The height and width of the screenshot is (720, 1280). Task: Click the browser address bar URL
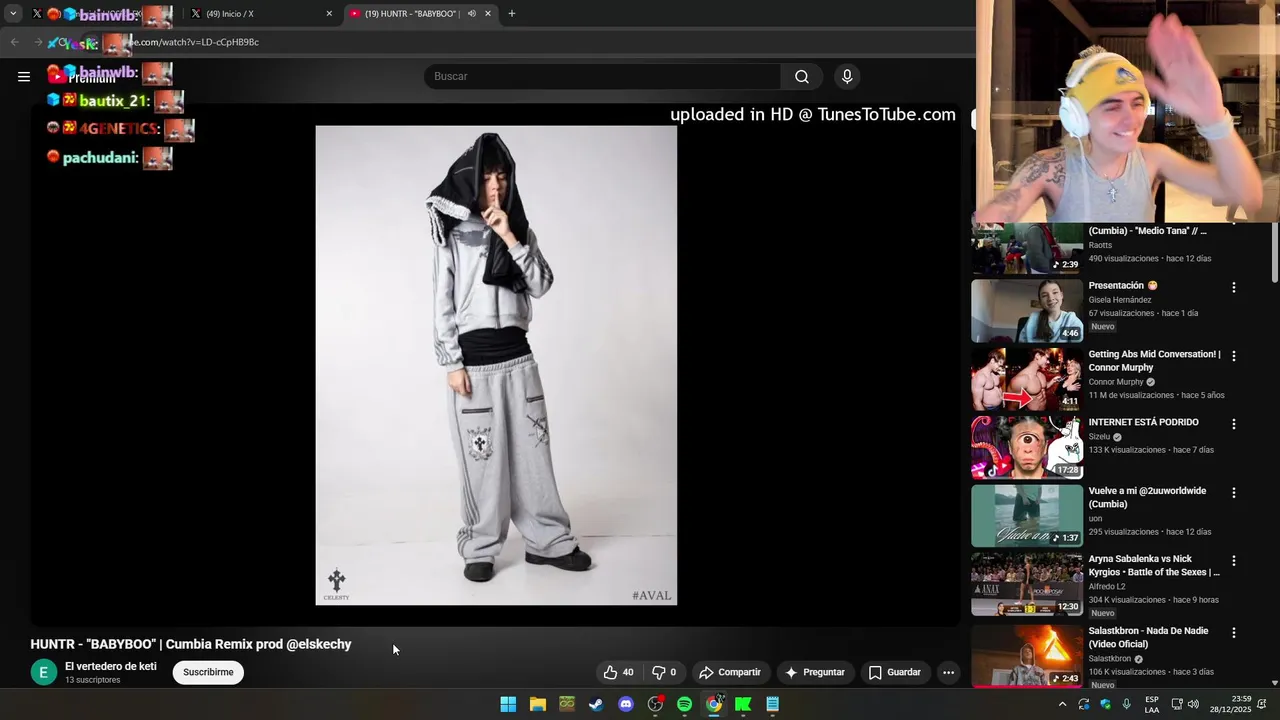pyautogui.click(x=197, y=42)
